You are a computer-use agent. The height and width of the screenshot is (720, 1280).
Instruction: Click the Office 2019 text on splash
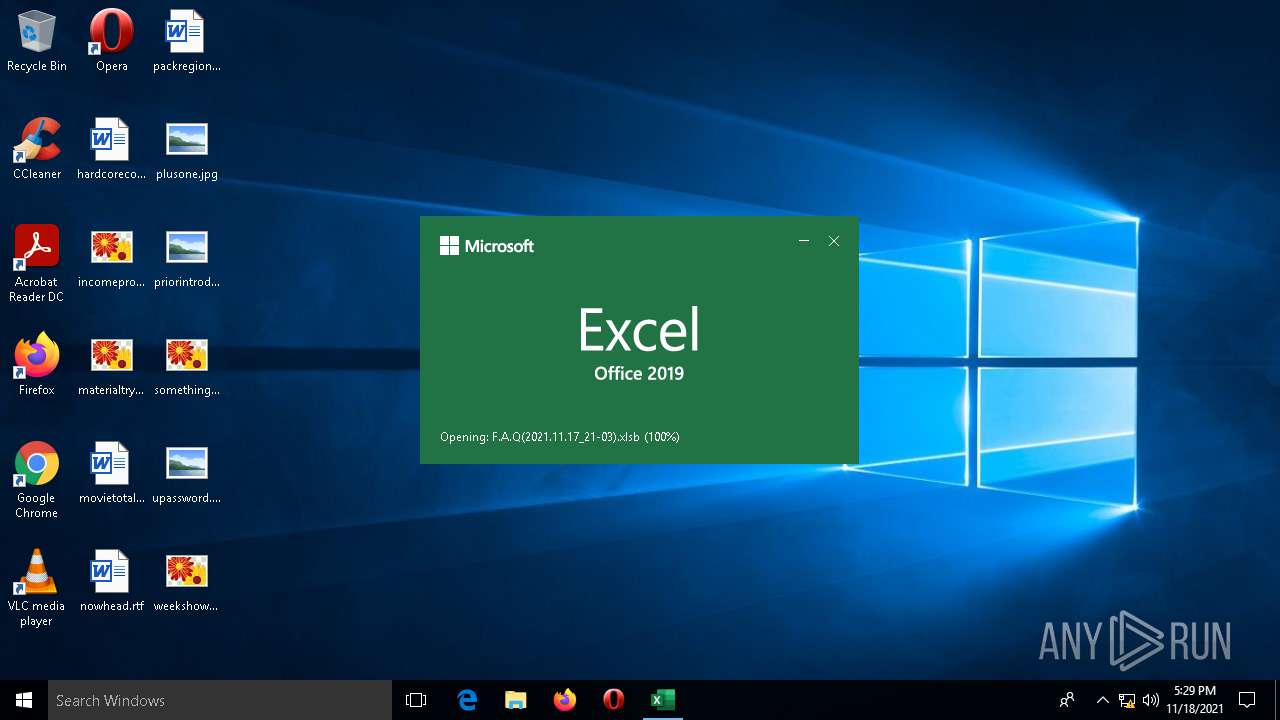pos(639,374)
